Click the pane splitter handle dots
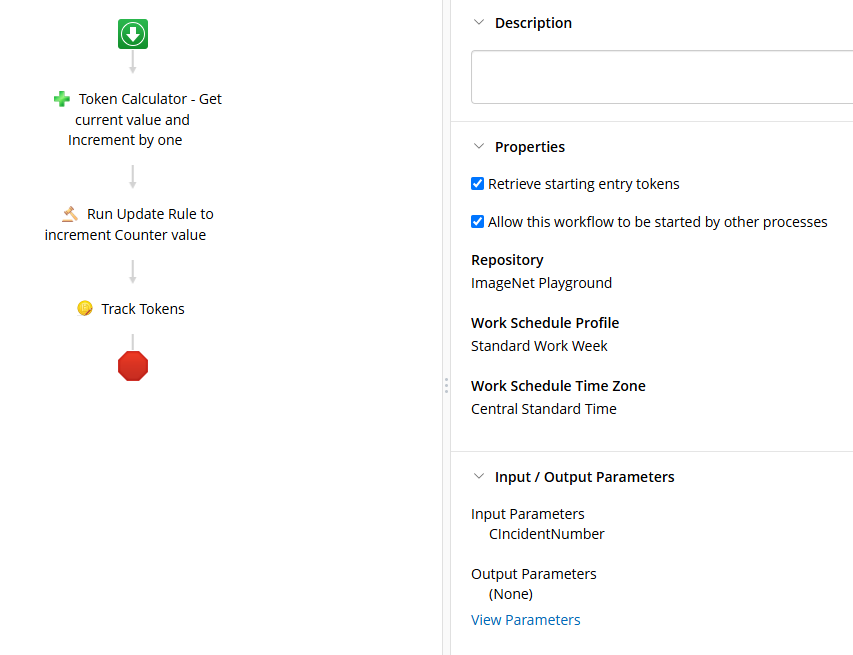Image resolution: width=853 pixels, height=655 pixels. 446,386
